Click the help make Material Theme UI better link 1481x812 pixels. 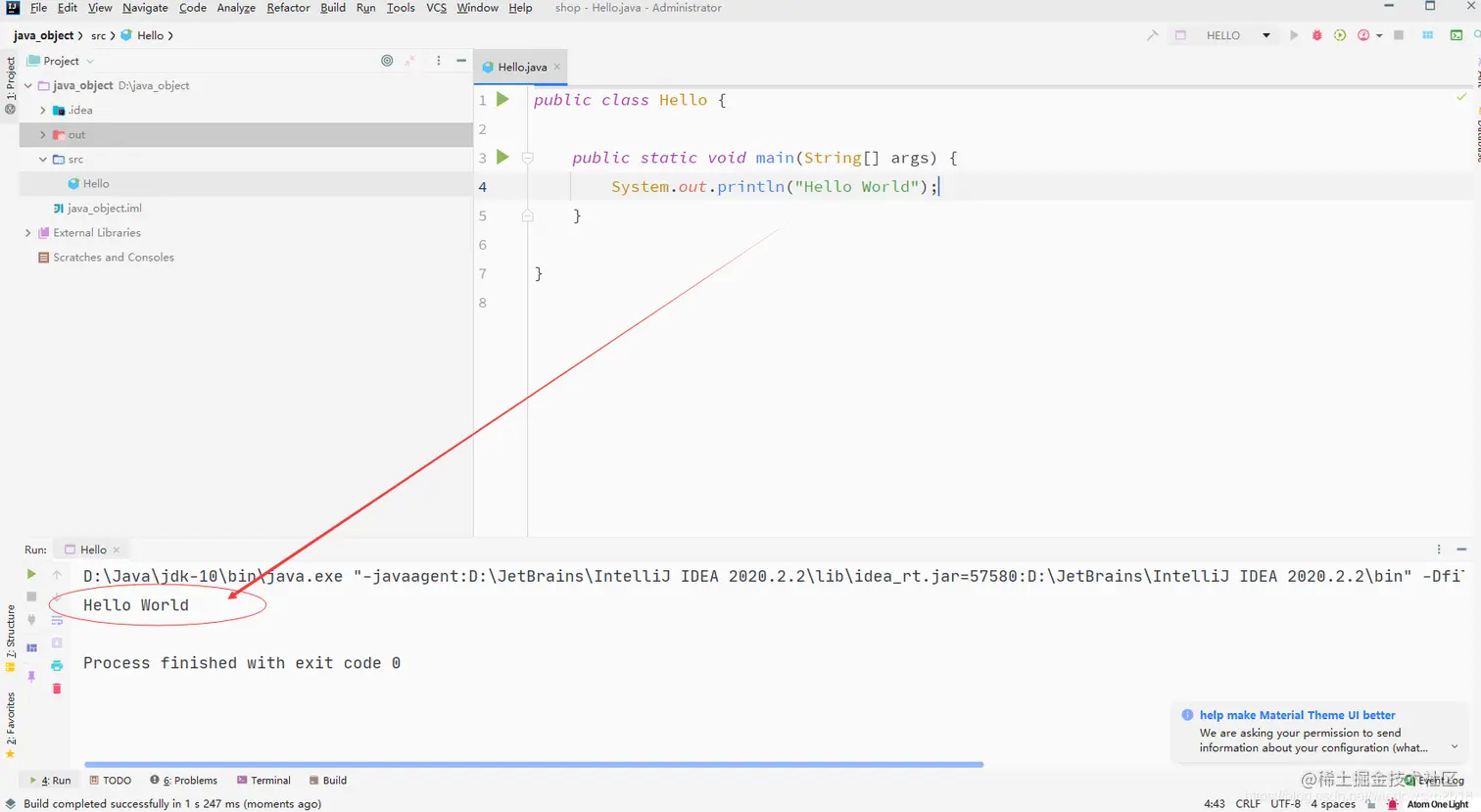(1297, 715)
